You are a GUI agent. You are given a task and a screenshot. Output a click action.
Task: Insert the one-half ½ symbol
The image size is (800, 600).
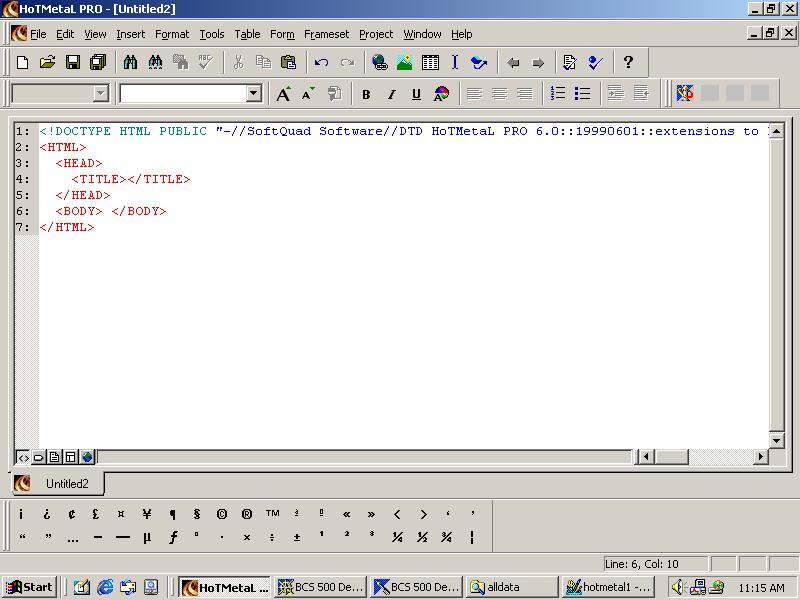point(422,537)
